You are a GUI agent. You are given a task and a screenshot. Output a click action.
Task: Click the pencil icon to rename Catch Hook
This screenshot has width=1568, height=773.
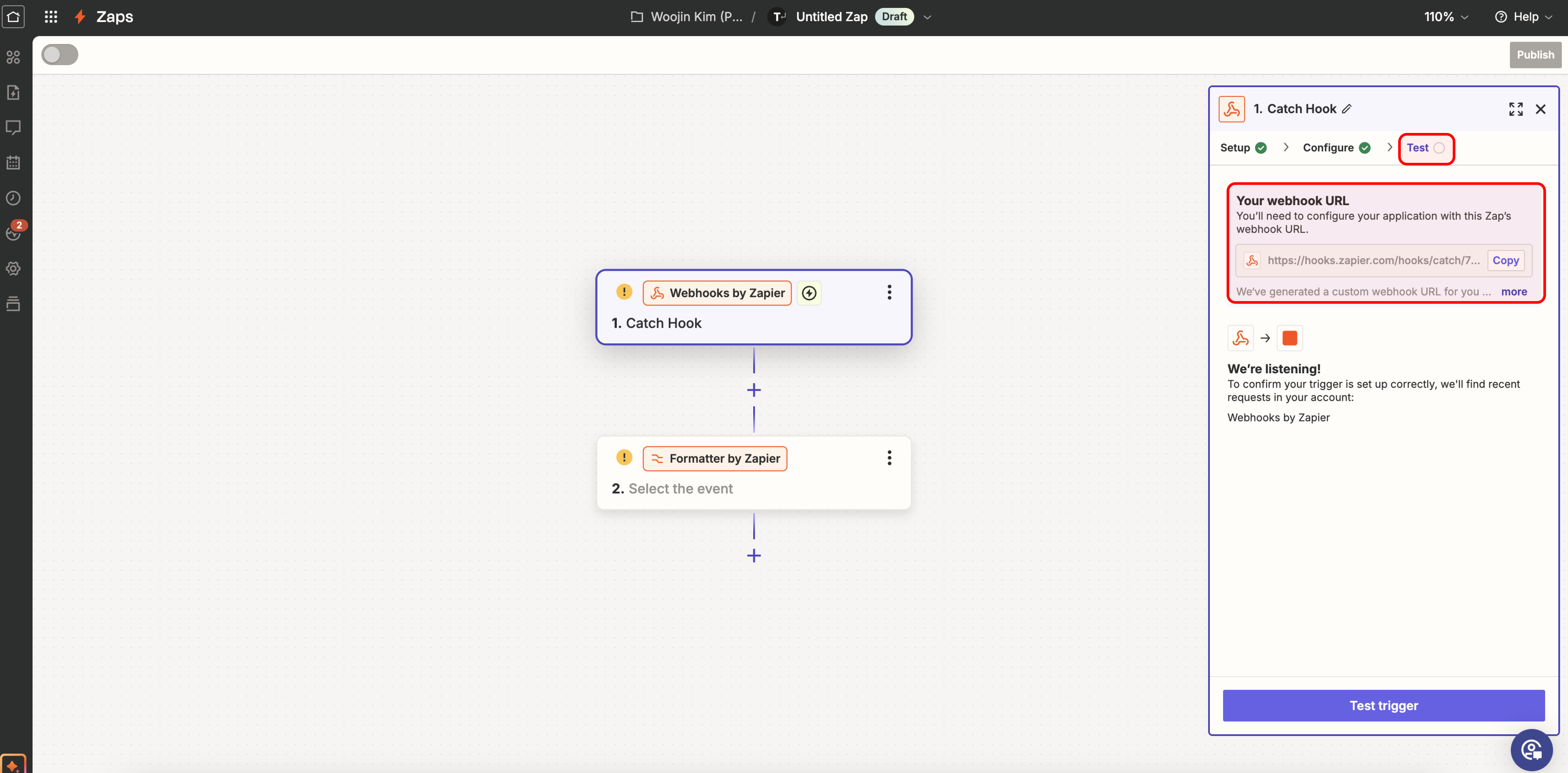pyautogui.click(x=1347, y=109)
